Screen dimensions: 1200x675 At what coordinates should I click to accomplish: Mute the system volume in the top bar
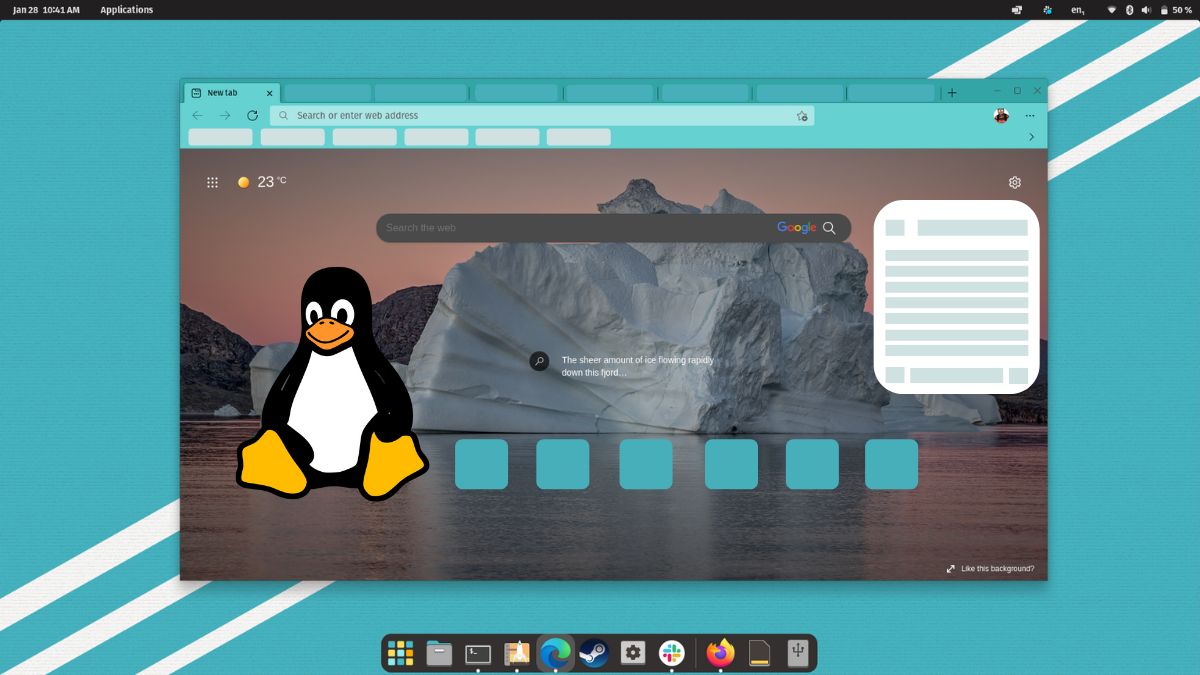(x=1147, y=10)
